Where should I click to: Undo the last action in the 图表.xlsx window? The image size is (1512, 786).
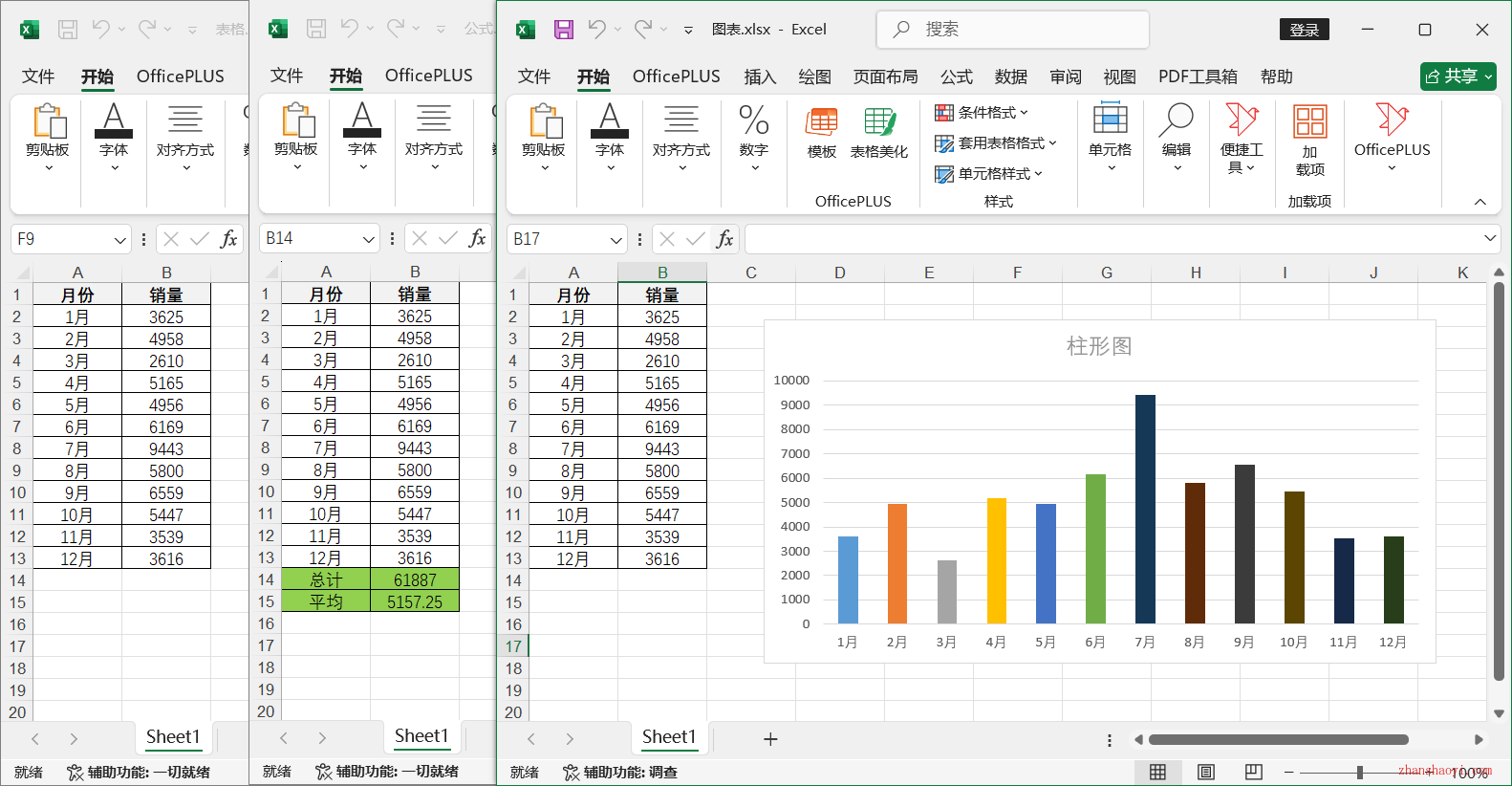coord(596,30)
